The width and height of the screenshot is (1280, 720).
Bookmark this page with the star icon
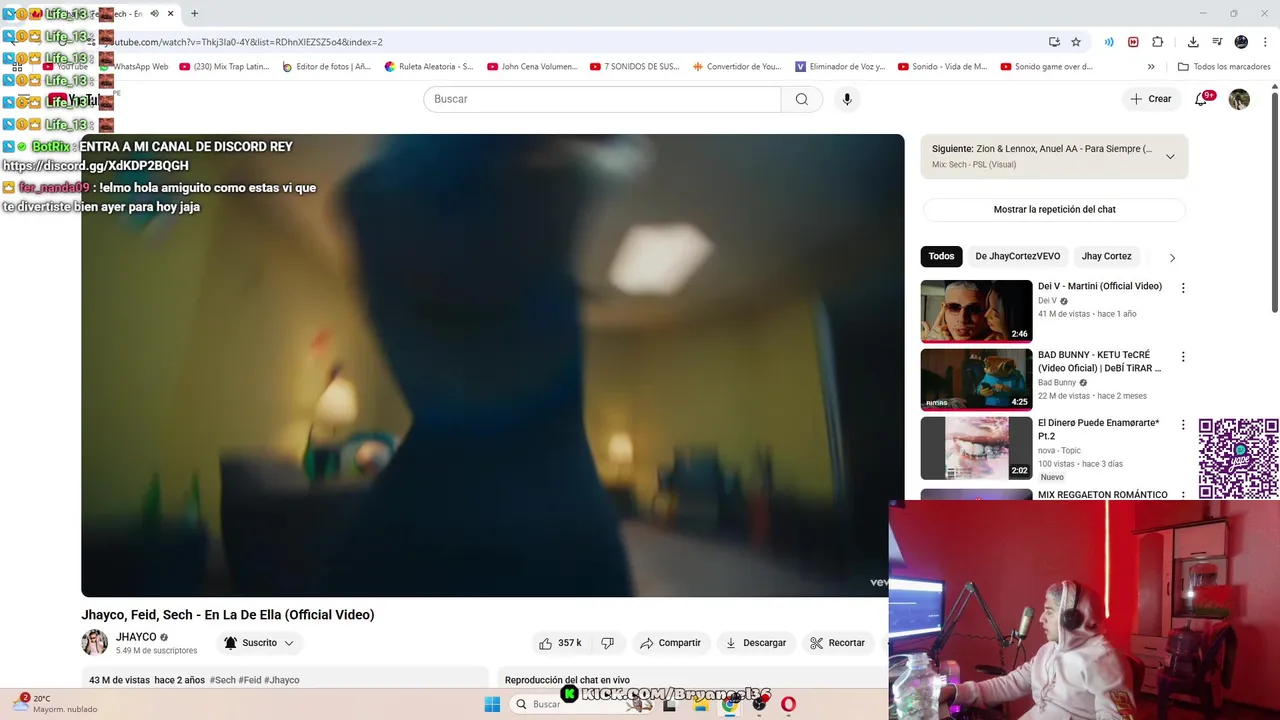[1076, 42]
